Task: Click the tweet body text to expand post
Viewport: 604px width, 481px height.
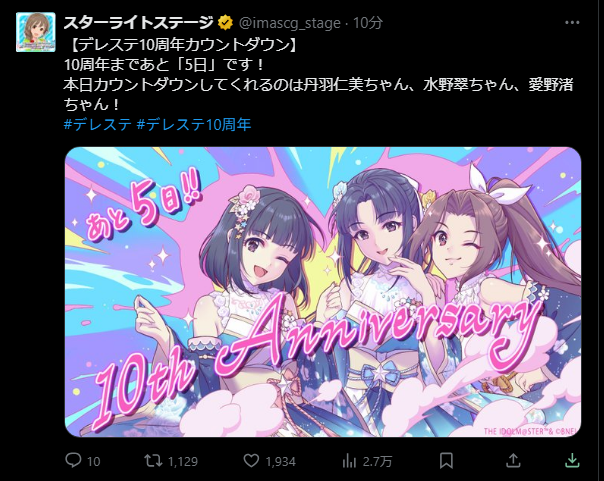Action: point(318,75)
